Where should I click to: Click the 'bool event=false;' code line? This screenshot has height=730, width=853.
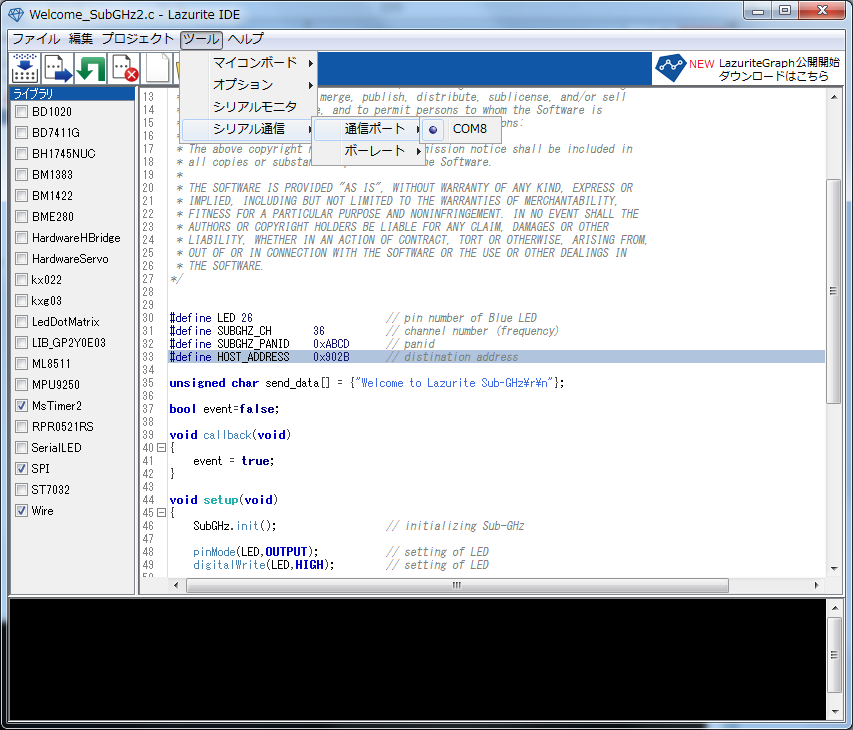point(224,409)
